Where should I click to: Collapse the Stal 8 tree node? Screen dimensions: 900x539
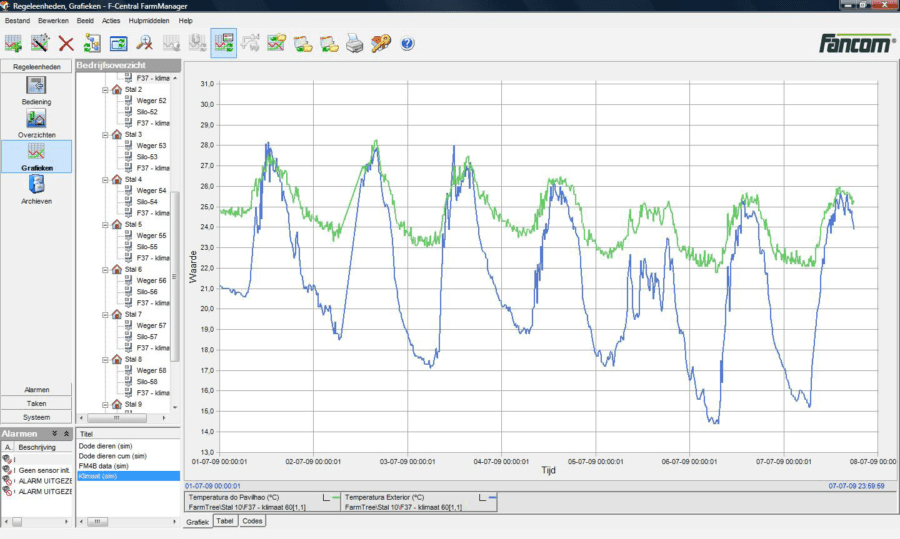tap(105, 359)
